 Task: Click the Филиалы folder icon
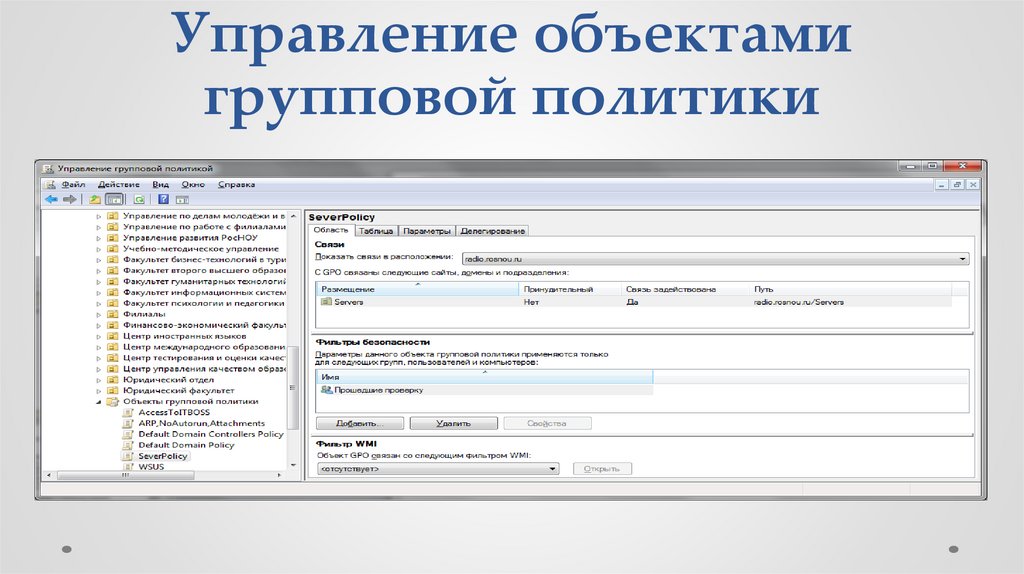click(112, 314)
